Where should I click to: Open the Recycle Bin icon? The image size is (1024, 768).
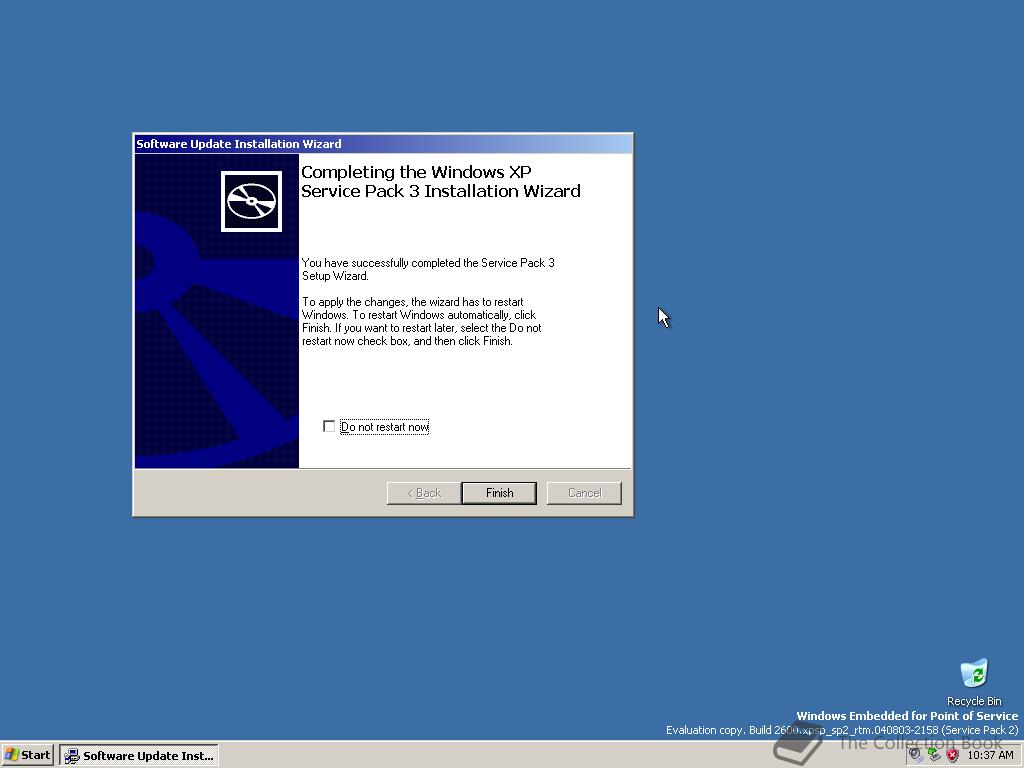[x=973, y=673]
